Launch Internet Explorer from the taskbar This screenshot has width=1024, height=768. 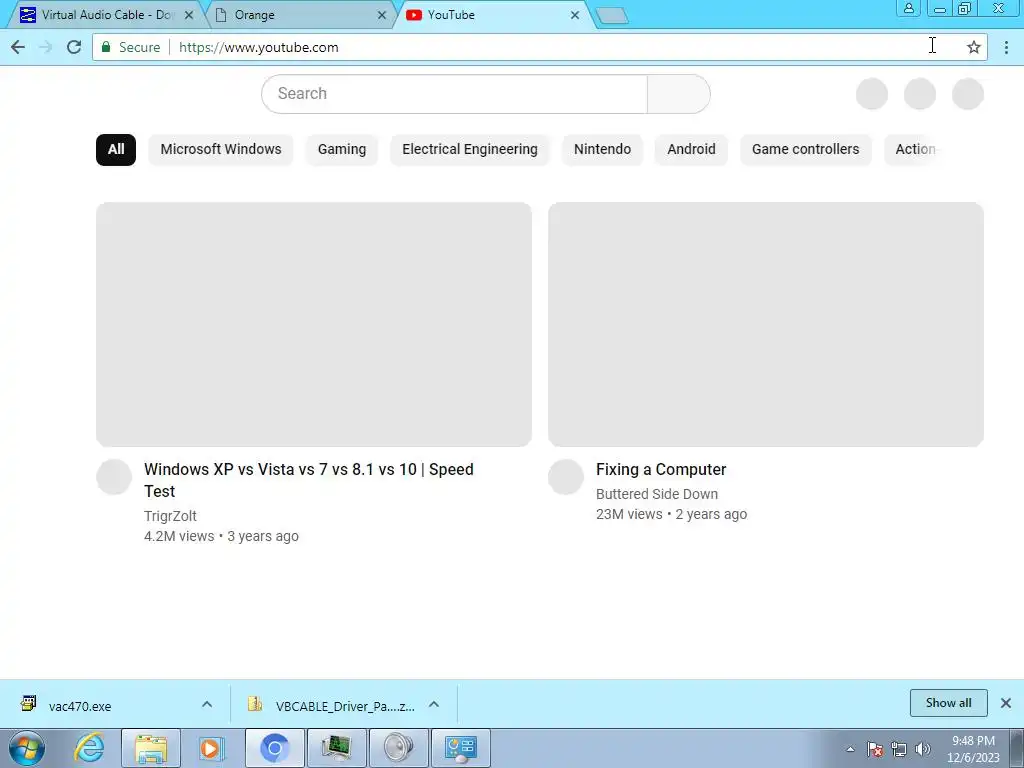[89, 748]
